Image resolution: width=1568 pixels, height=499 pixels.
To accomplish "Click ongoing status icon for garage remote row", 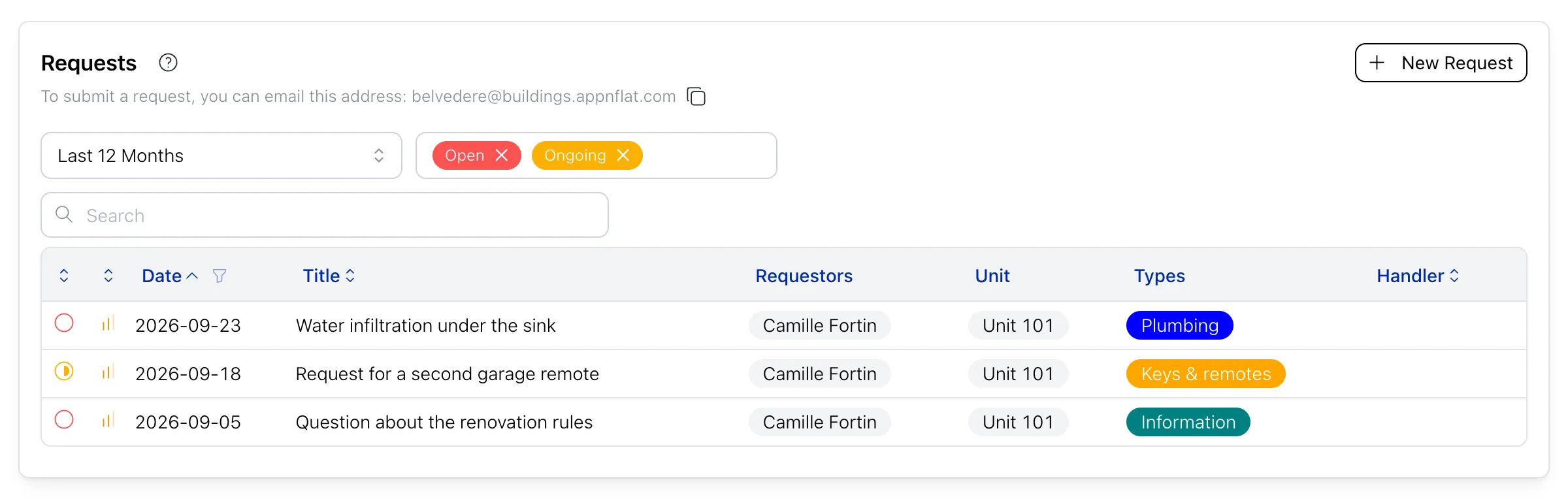I will tap(64, 371).
